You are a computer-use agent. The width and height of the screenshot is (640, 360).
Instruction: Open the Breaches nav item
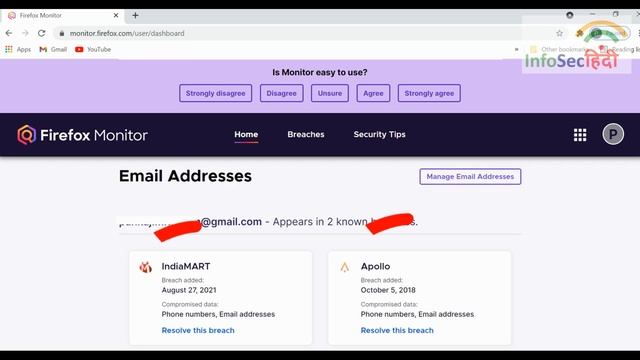[x=306, y=134]
